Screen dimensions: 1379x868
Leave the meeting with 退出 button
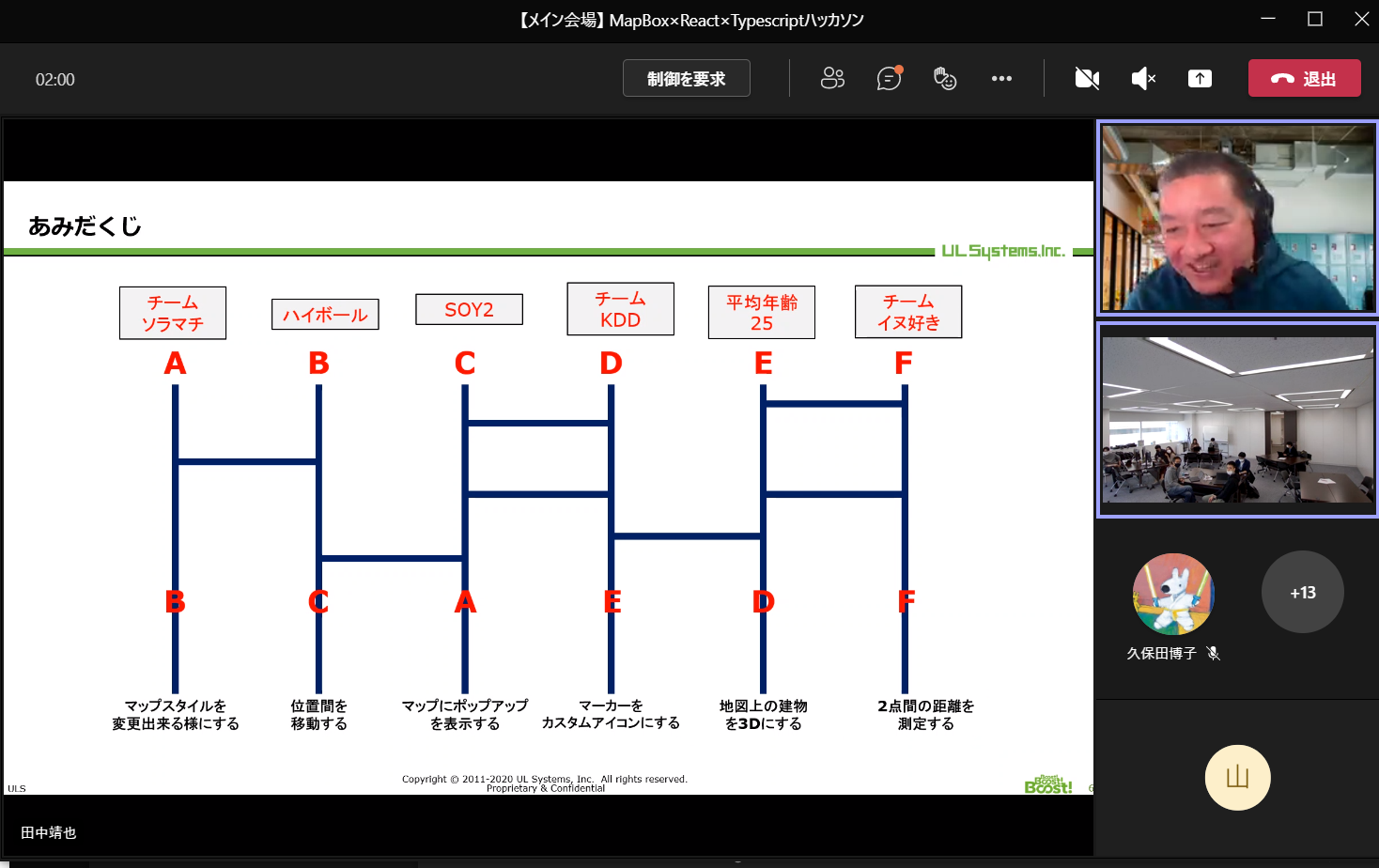pos(1304,78)
